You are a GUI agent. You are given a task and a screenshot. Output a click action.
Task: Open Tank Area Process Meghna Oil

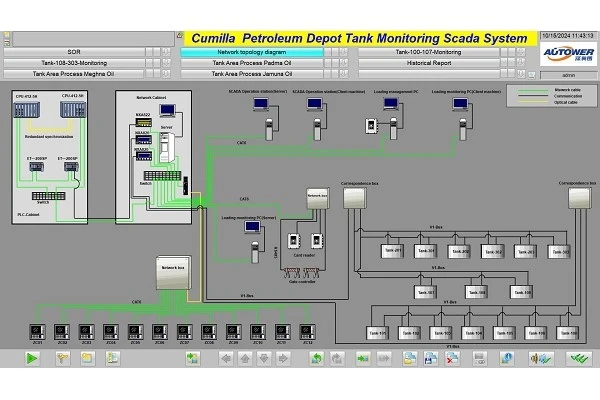click(x=73, y=74)
